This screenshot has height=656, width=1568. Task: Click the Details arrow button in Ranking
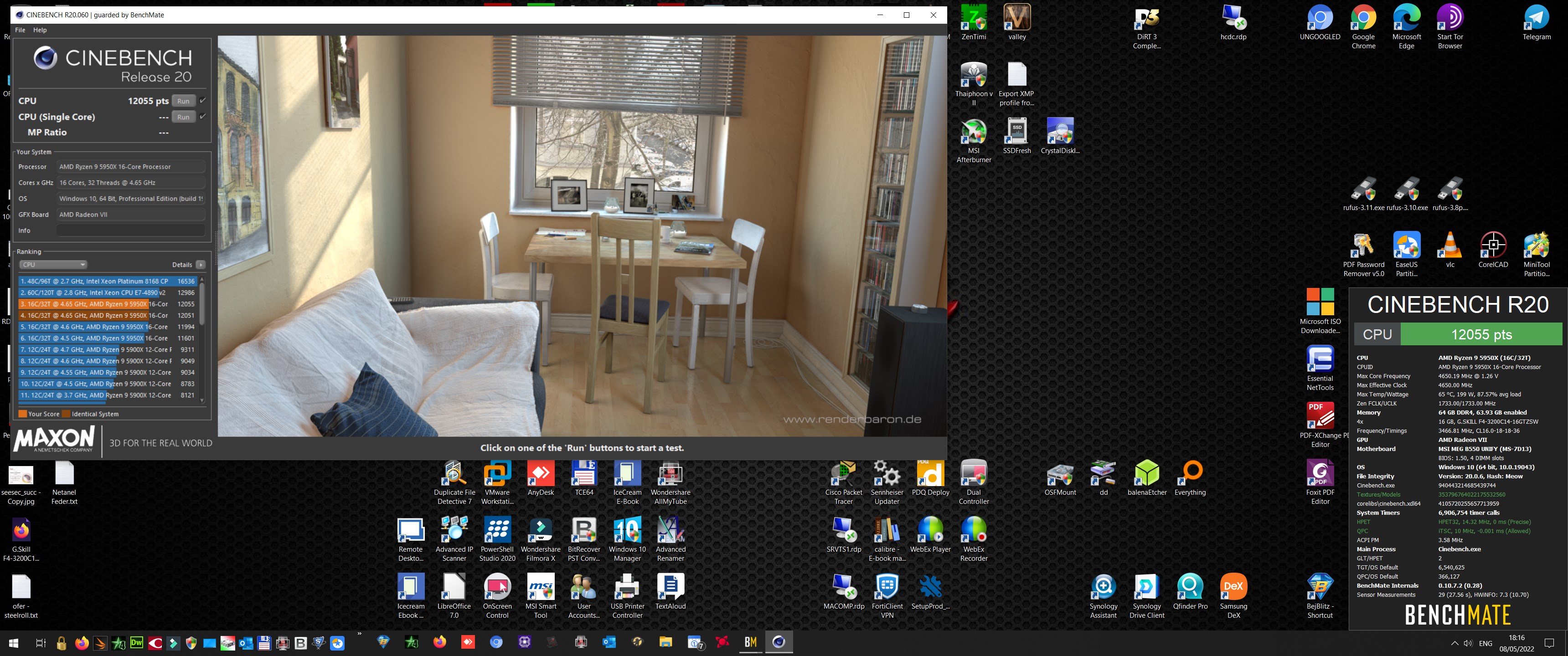click(201, 265)
